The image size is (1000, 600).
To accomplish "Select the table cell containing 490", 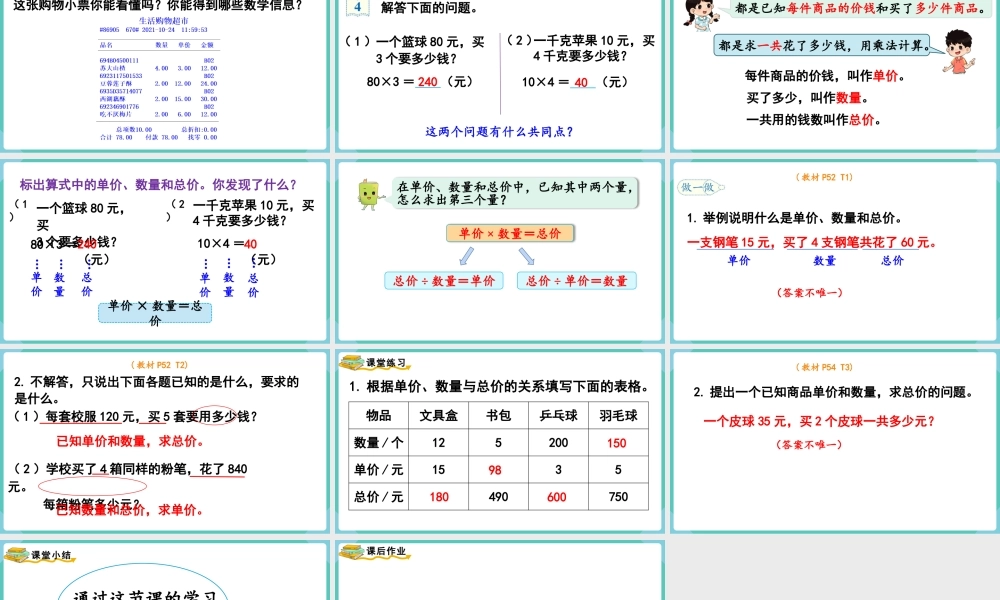I will click(x=498, y=496).
